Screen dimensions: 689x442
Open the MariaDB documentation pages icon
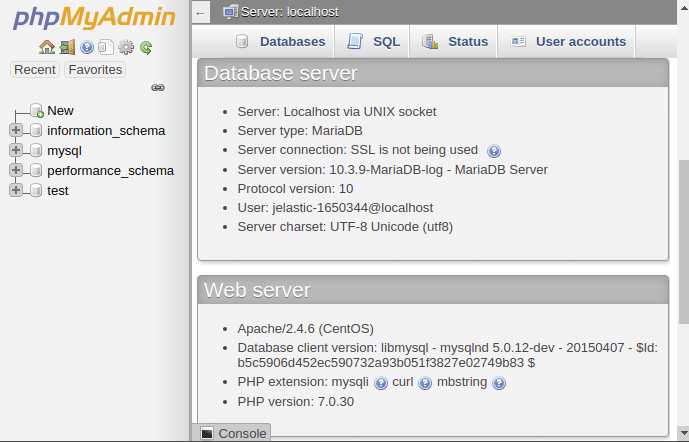coord(106,47)
